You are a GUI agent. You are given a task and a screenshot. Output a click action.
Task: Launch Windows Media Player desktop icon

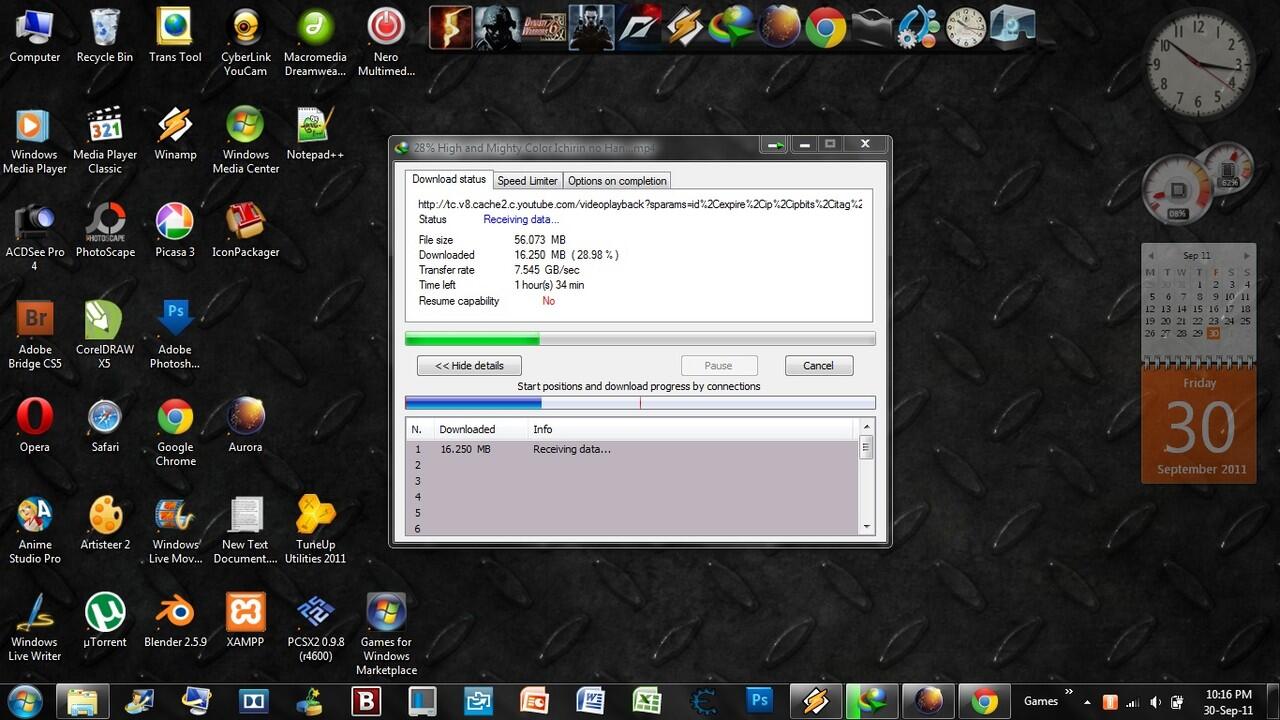35,140
